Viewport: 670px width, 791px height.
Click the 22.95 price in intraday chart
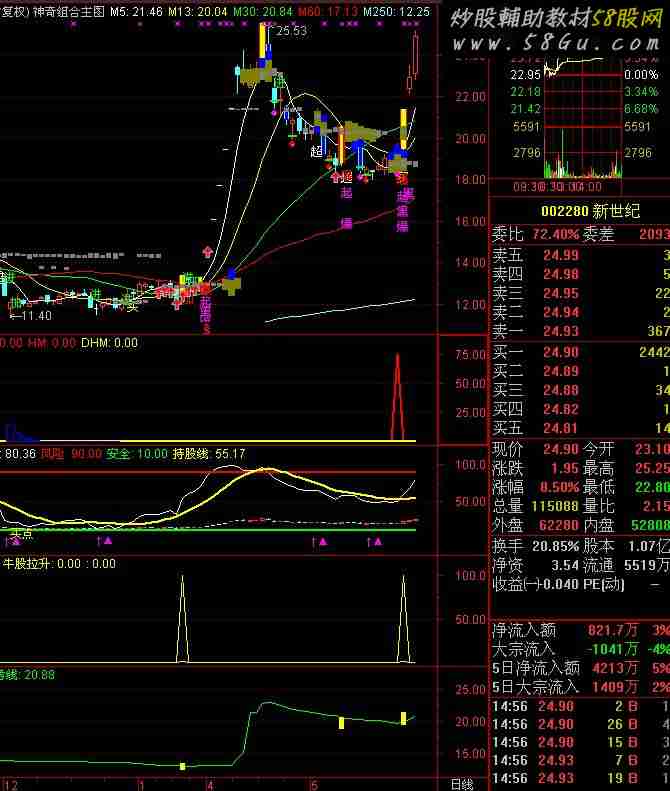point(525,75)
